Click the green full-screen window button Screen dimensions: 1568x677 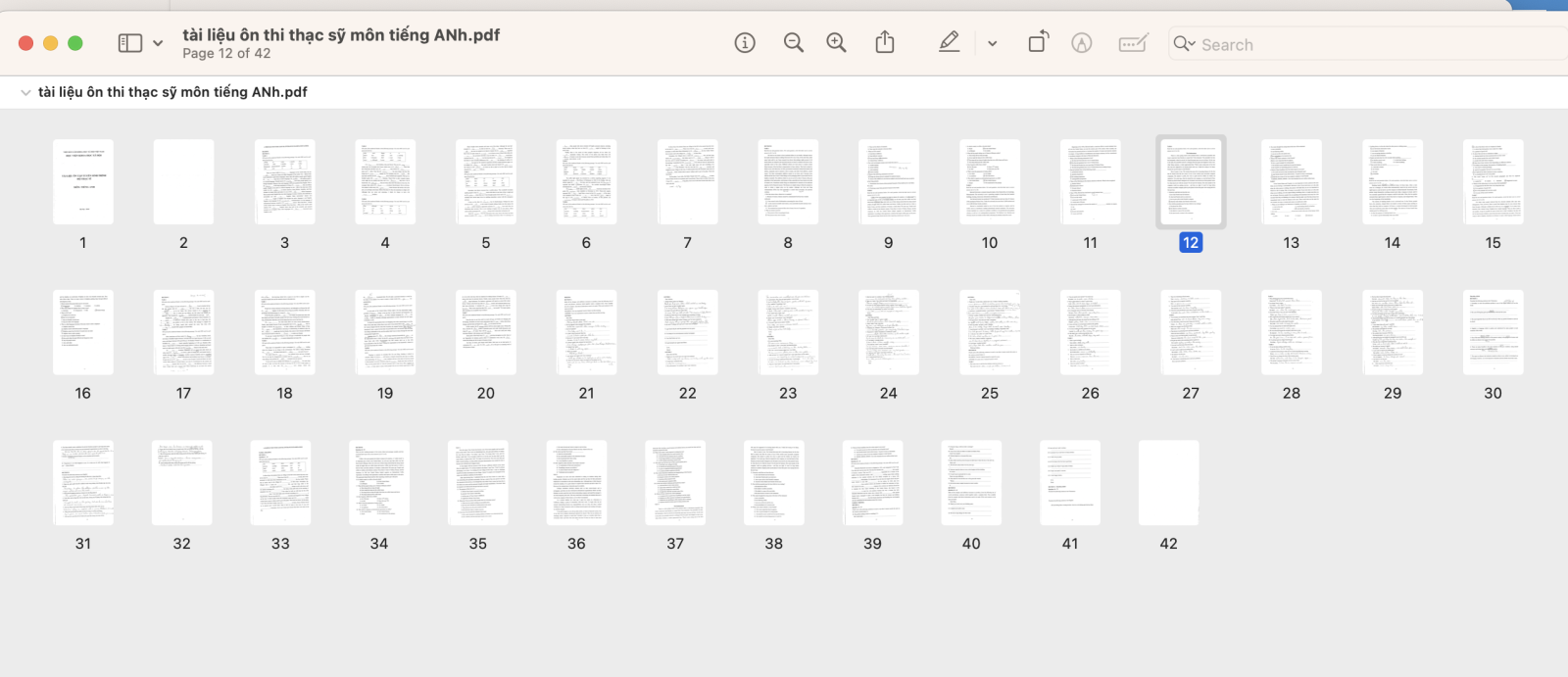75,43
